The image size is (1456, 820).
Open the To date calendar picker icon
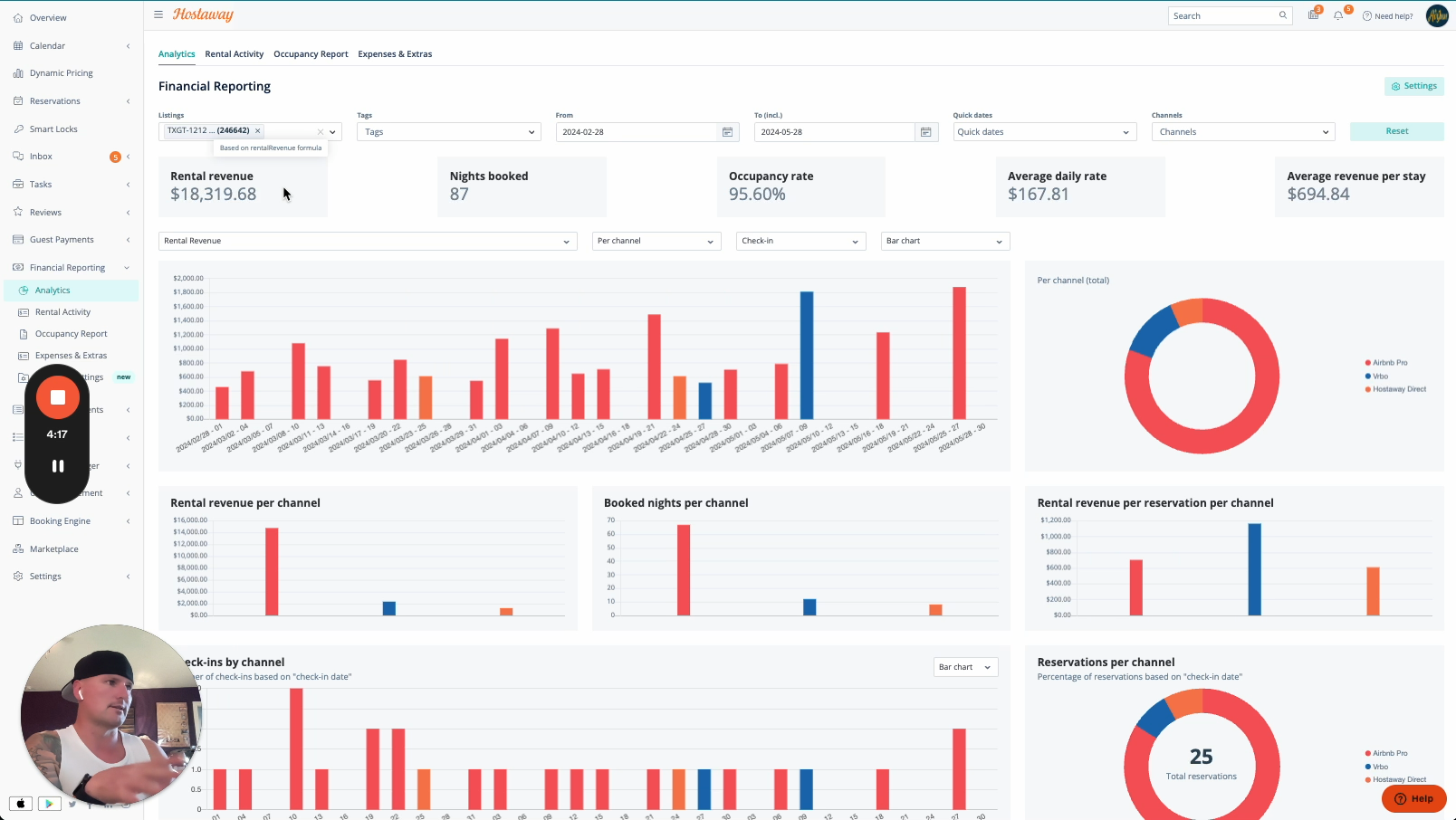(925, 132)
